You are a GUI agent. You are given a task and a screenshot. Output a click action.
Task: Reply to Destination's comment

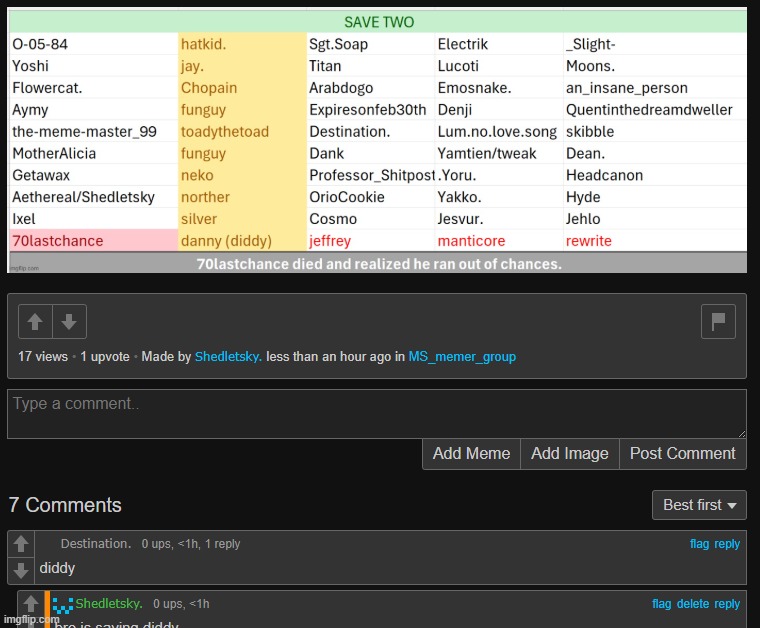click(727, 544)
